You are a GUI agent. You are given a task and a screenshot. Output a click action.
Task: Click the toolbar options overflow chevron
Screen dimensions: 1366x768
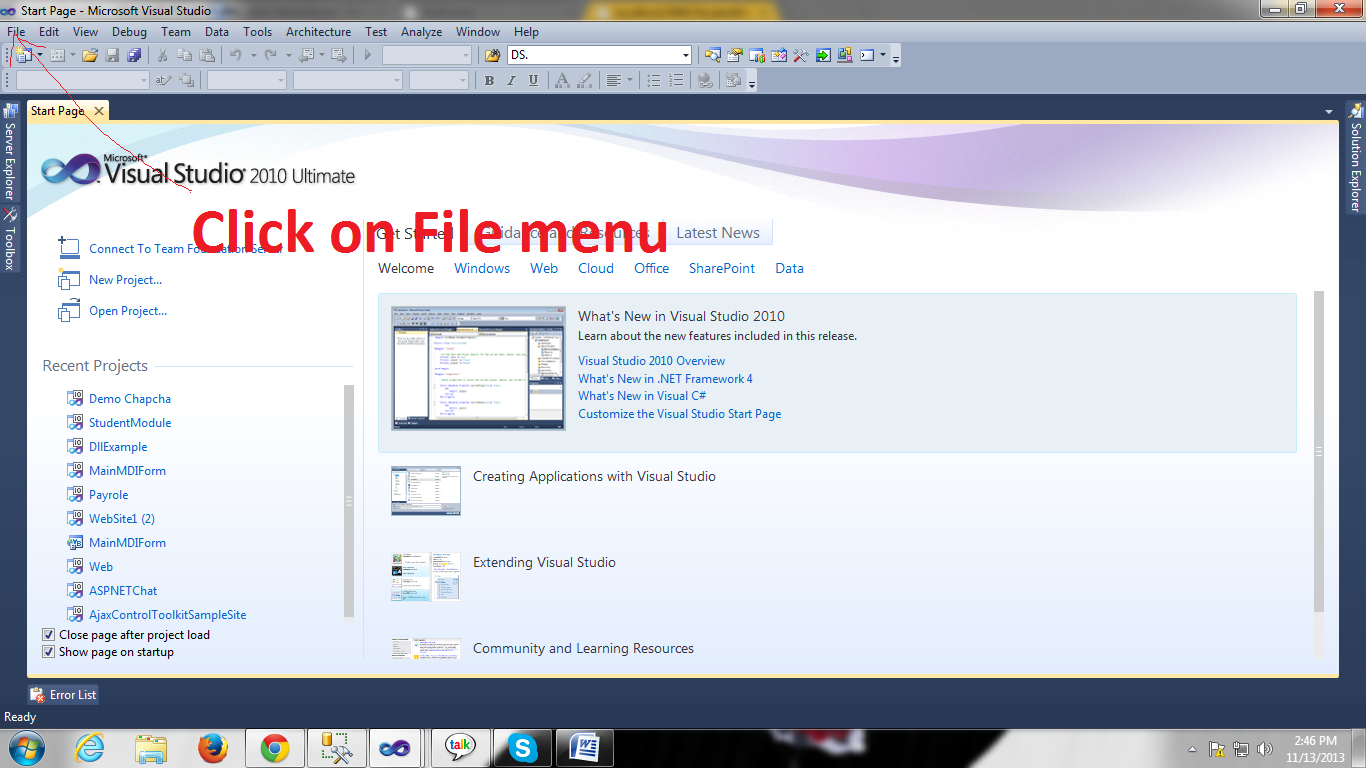(x=895, y=58)
